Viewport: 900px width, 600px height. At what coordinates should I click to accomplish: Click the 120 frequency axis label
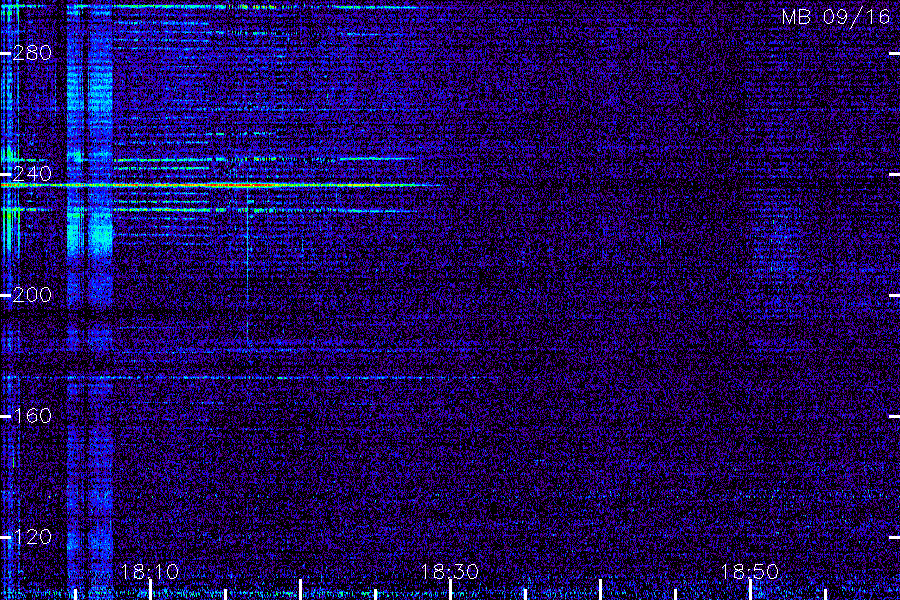[32, 537]
